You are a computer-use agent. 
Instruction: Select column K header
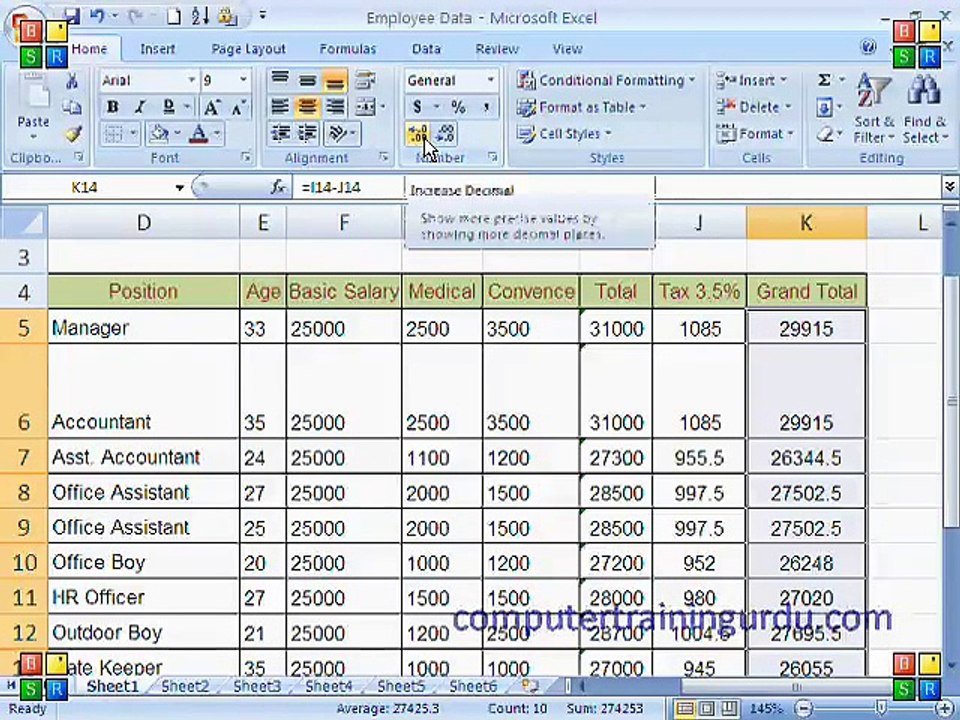(806, 222)
